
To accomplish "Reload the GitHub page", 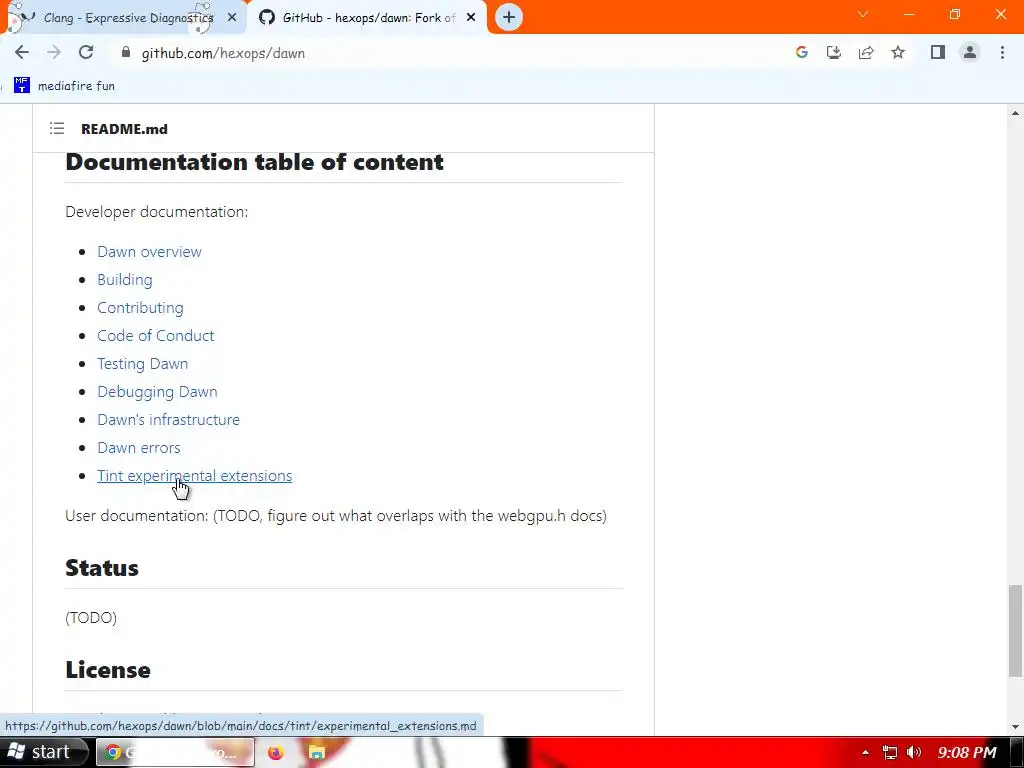I will pyautogui.click(x=86, y=53).
